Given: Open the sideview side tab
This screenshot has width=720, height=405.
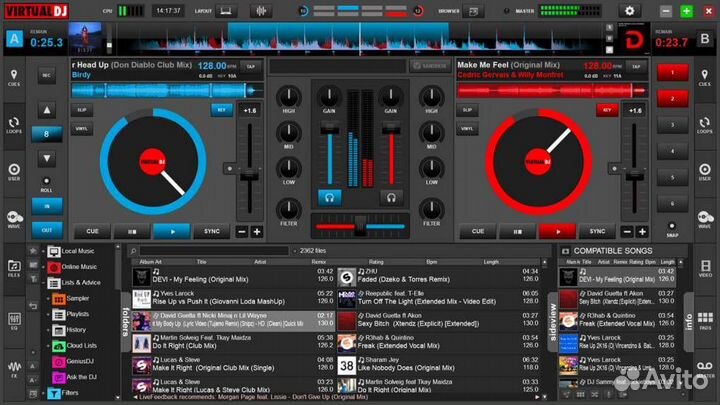Looking at the screenshot, I should [x=553, y=321].
